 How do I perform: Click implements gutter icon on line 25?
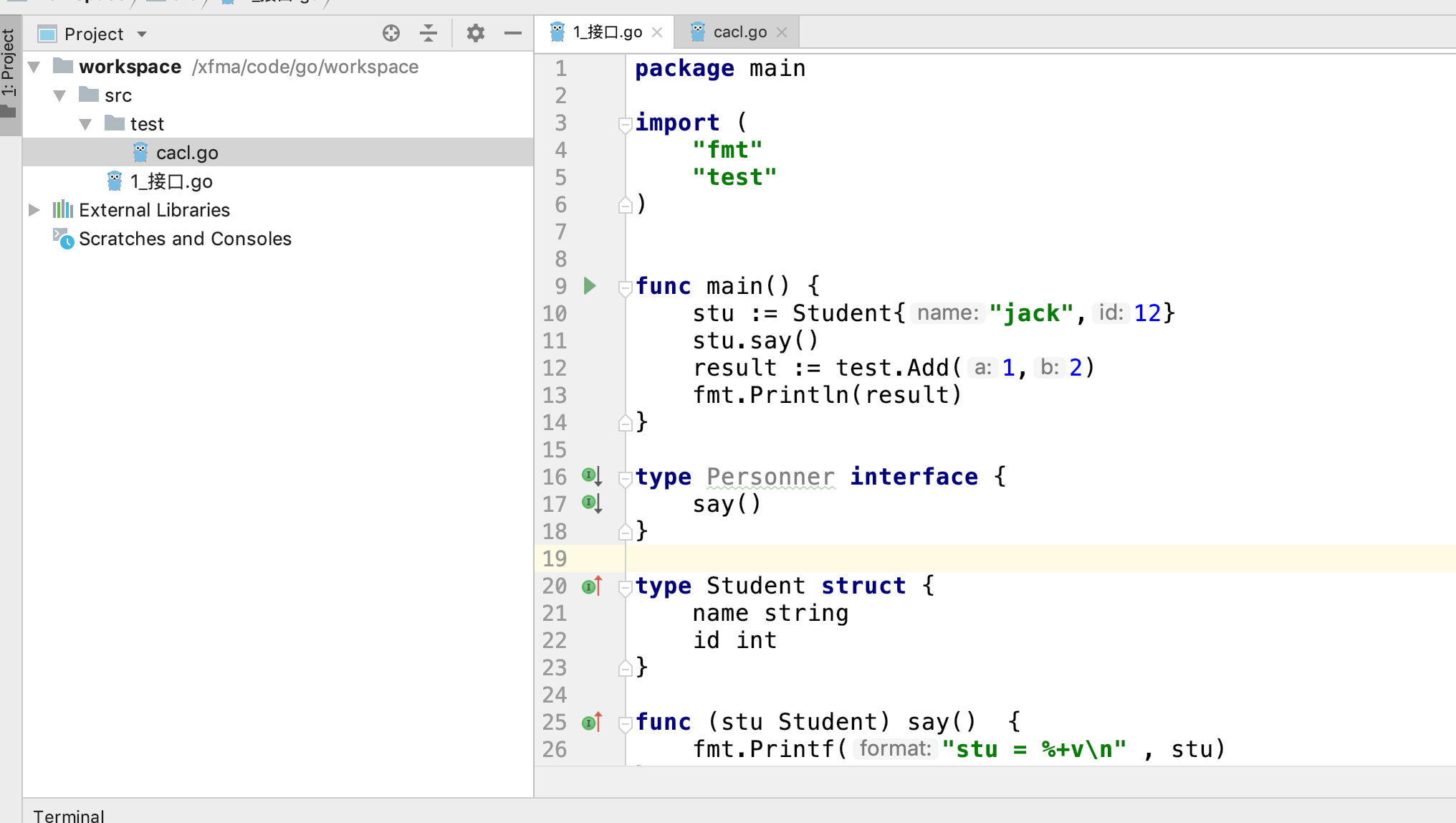pyautogui.click(x=591, y=722)
